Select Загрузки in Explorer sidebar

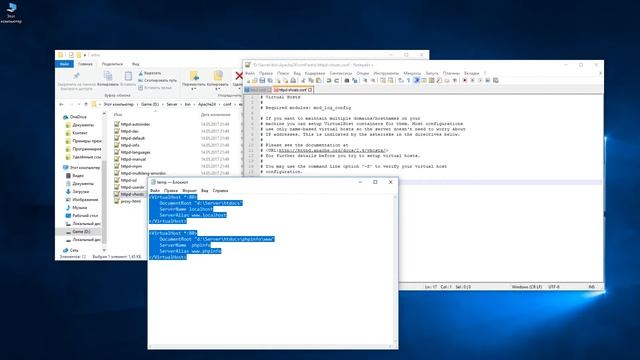point(77,191)
